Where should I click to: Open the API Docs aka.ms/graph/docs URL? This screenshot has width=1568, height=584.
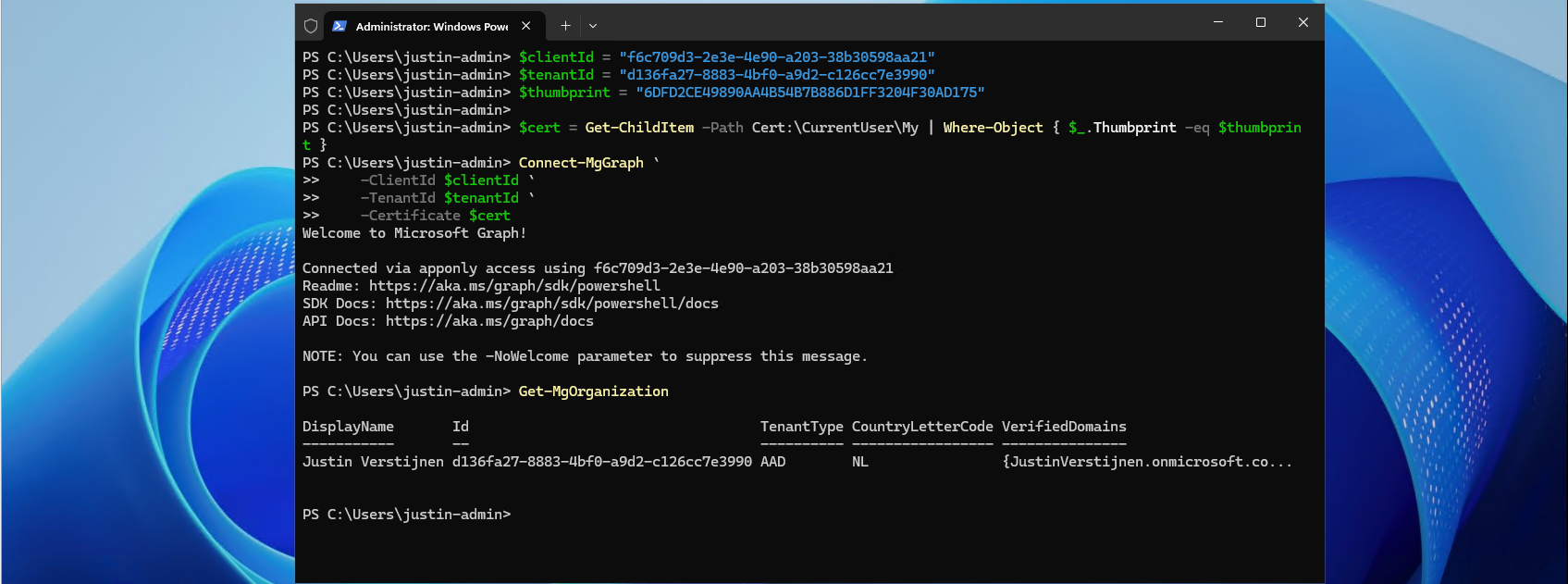[489, 321]
